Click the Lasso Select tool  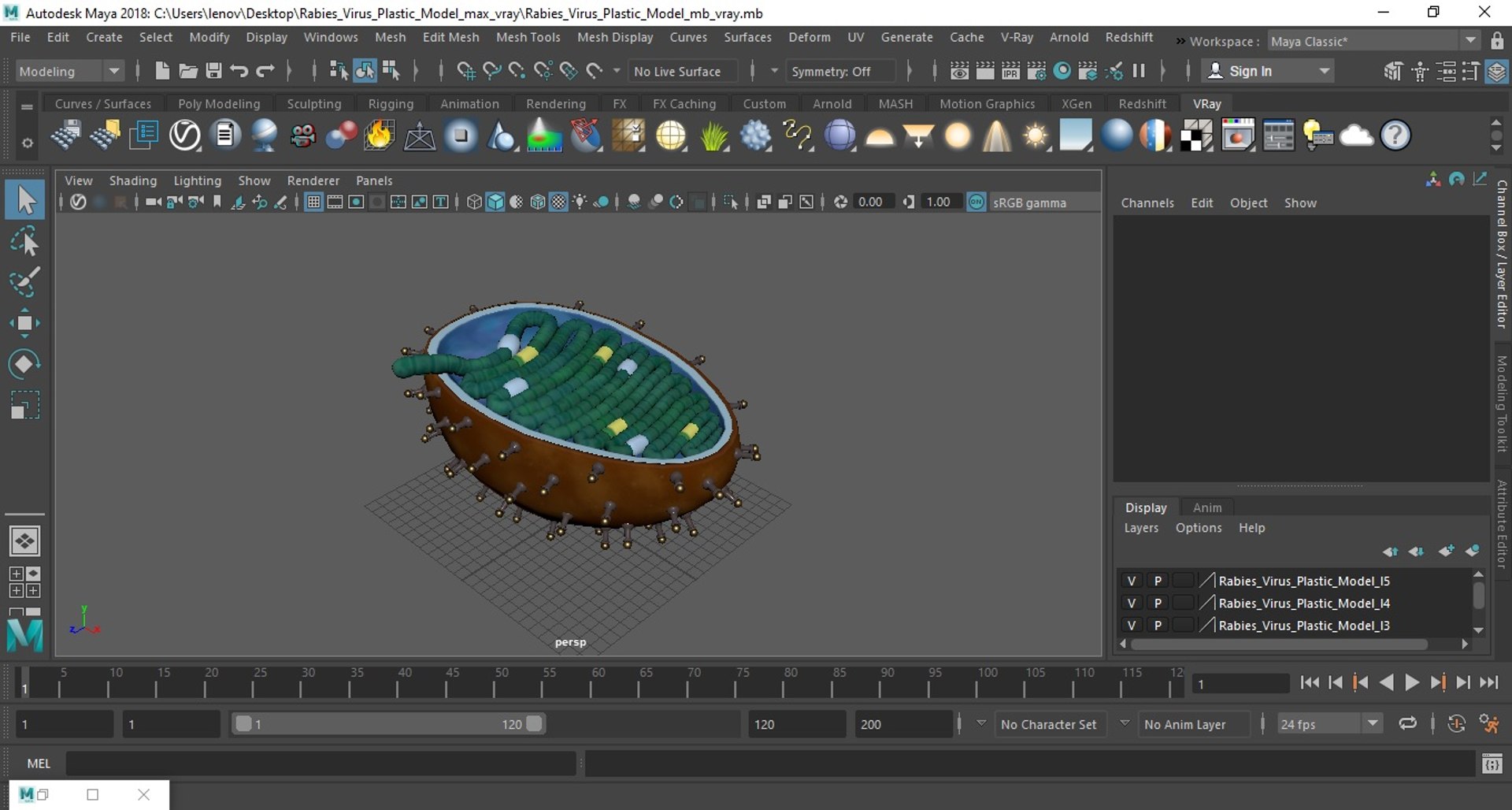24,242
